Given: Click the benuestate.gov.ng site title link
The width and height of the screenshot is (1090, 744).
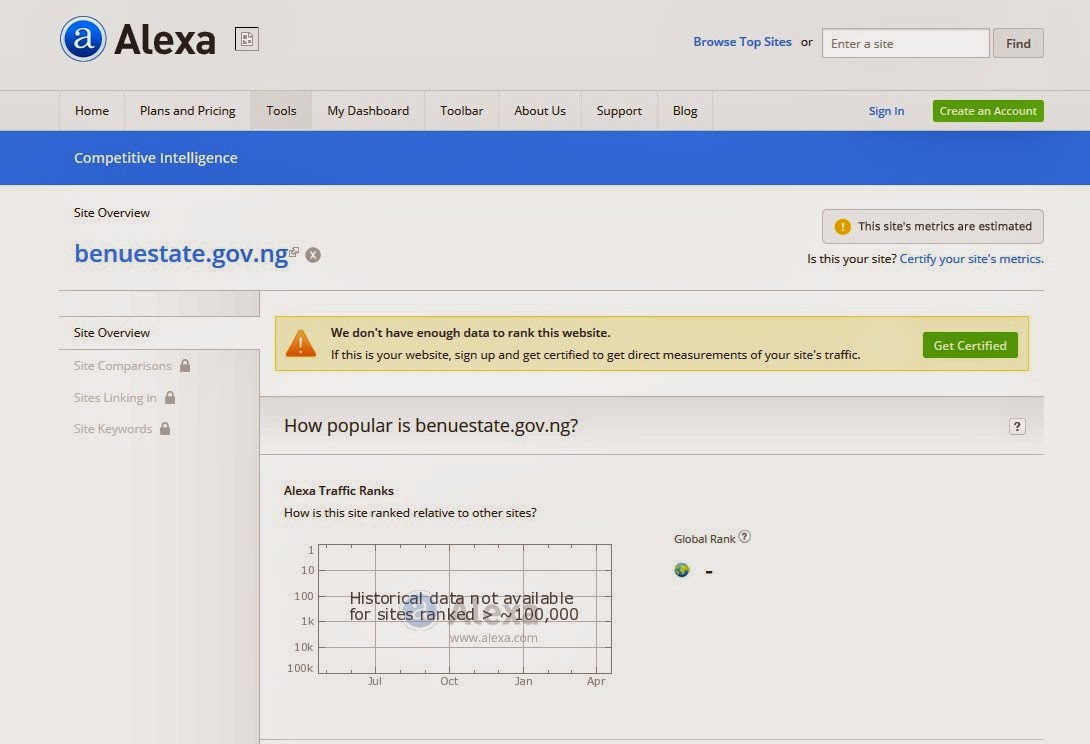Looking at the screenshot, I should pyautogui.click(x=181, y=254).
